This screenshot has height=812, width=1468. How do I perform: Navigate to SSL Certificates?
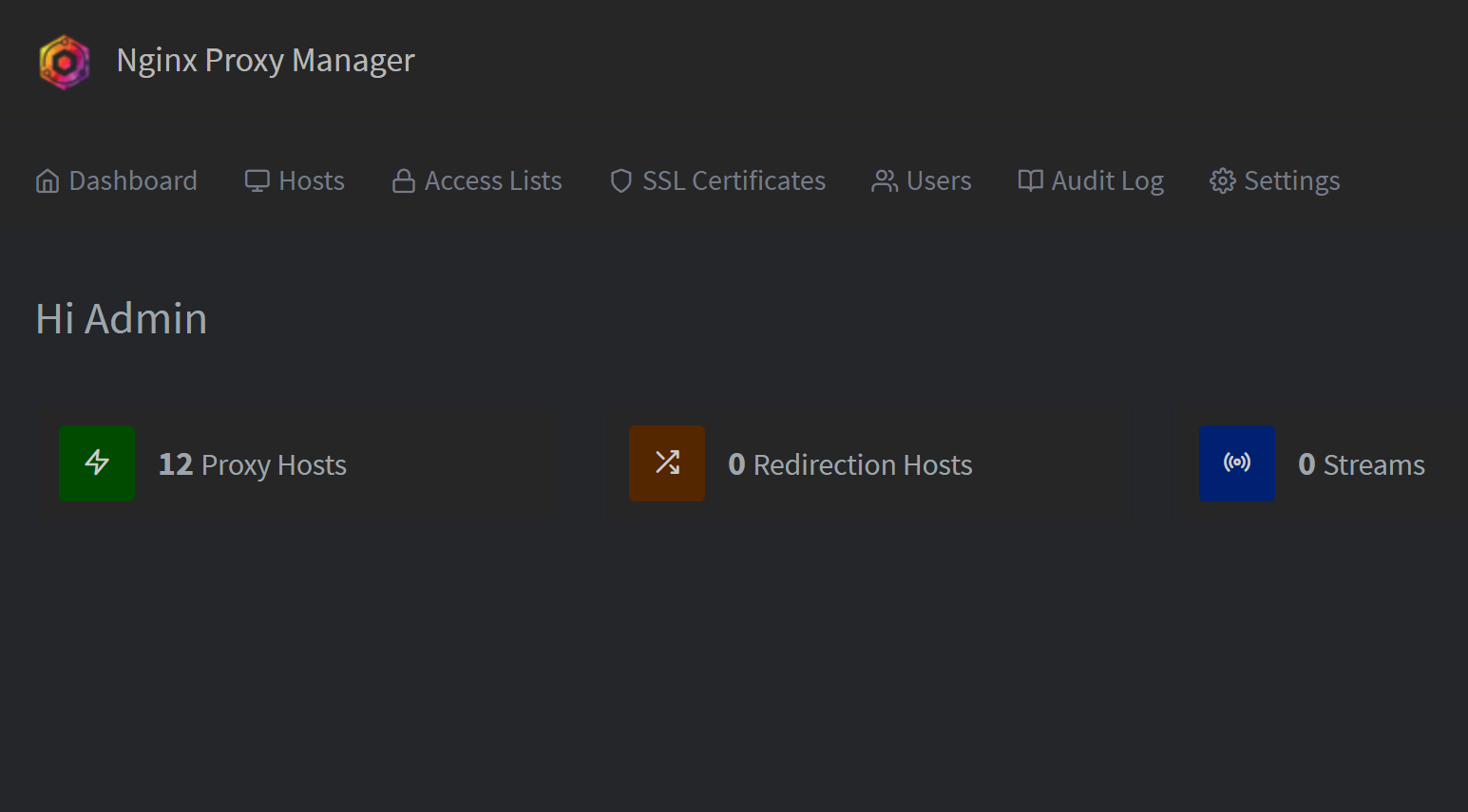click(x=717, y=180)
